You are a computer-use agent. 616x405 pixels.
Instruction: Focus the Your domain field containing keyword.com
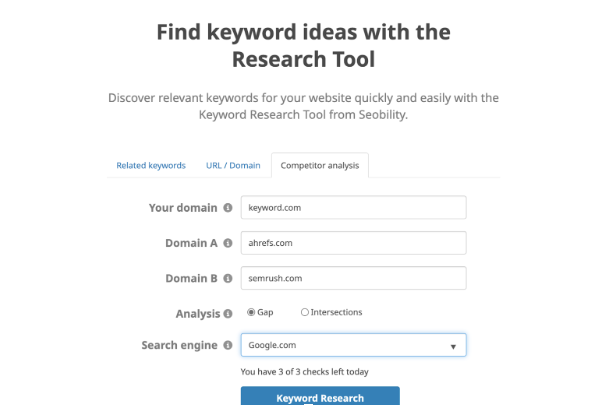(353, 208)
